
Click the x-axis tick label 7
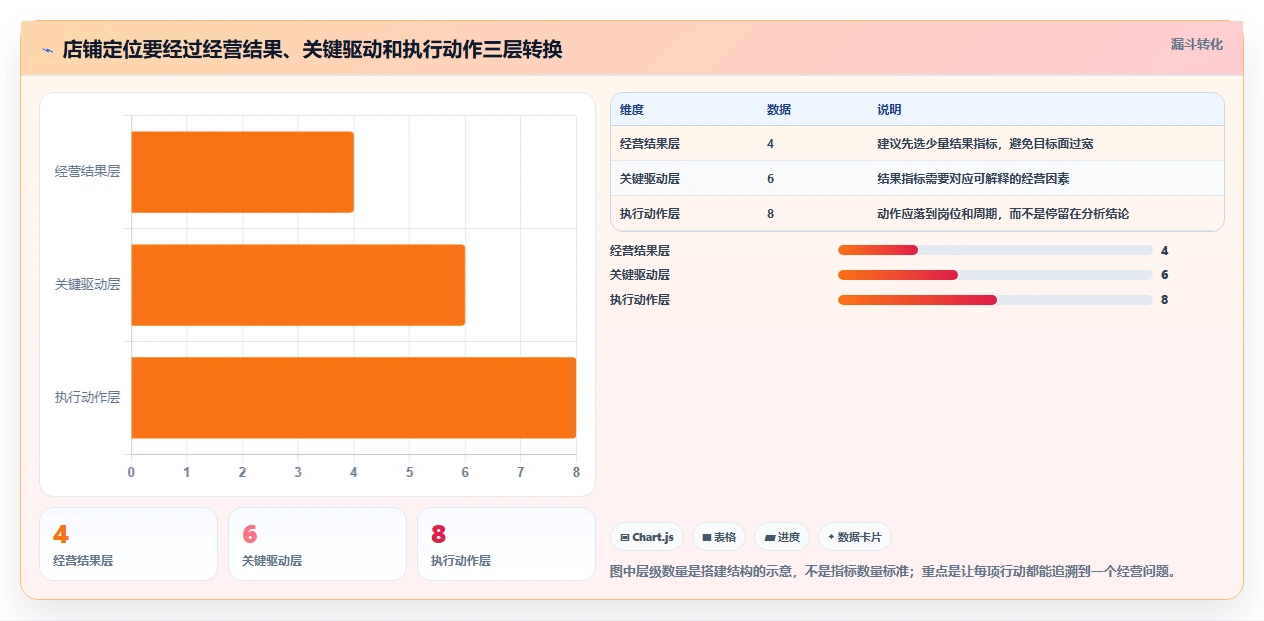[520, 472]
